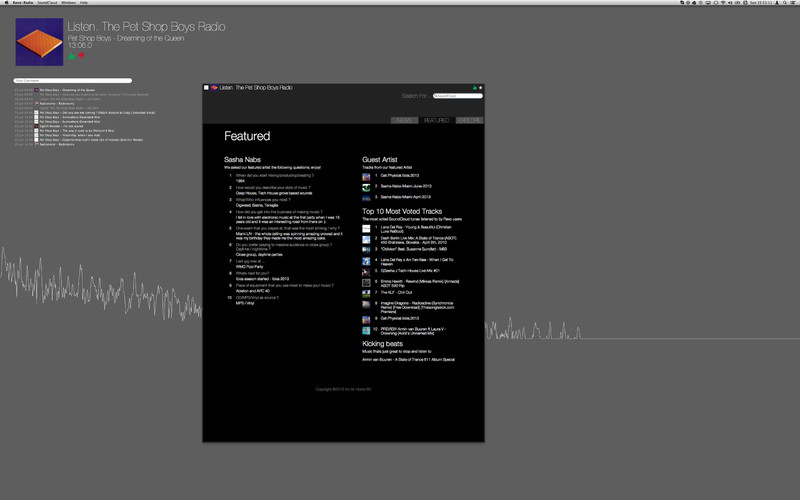Viewport: 800px width, 500px height.
Task: Click the Spotlight search icon in the menu bar
Action: pos(785,3)
